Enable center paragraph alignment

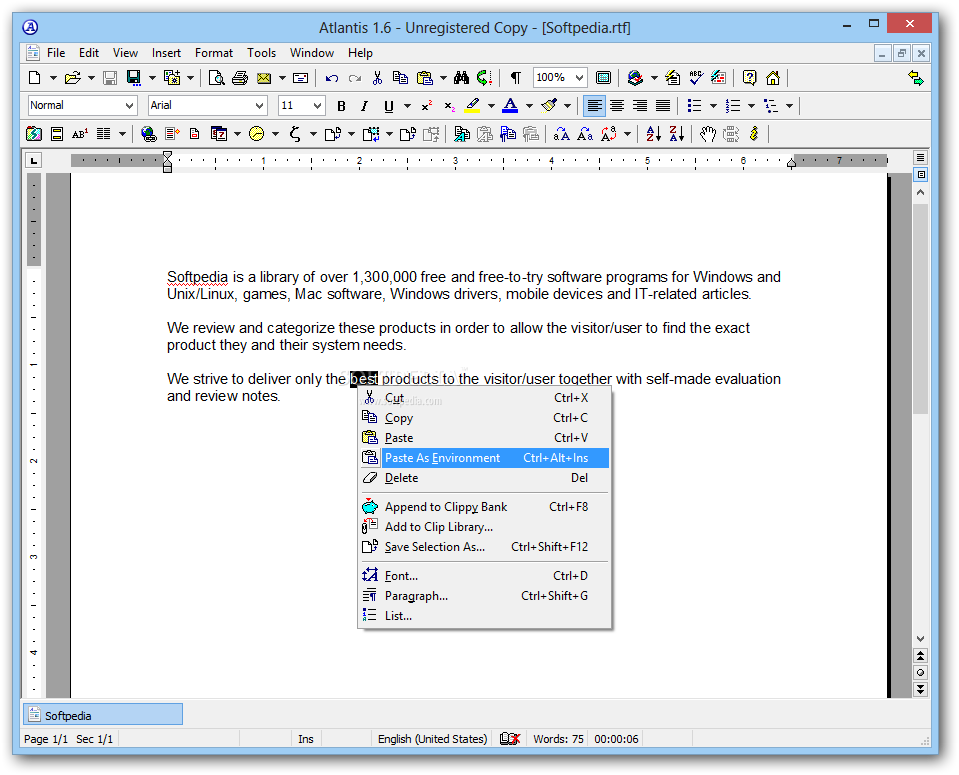pos(617,106)
